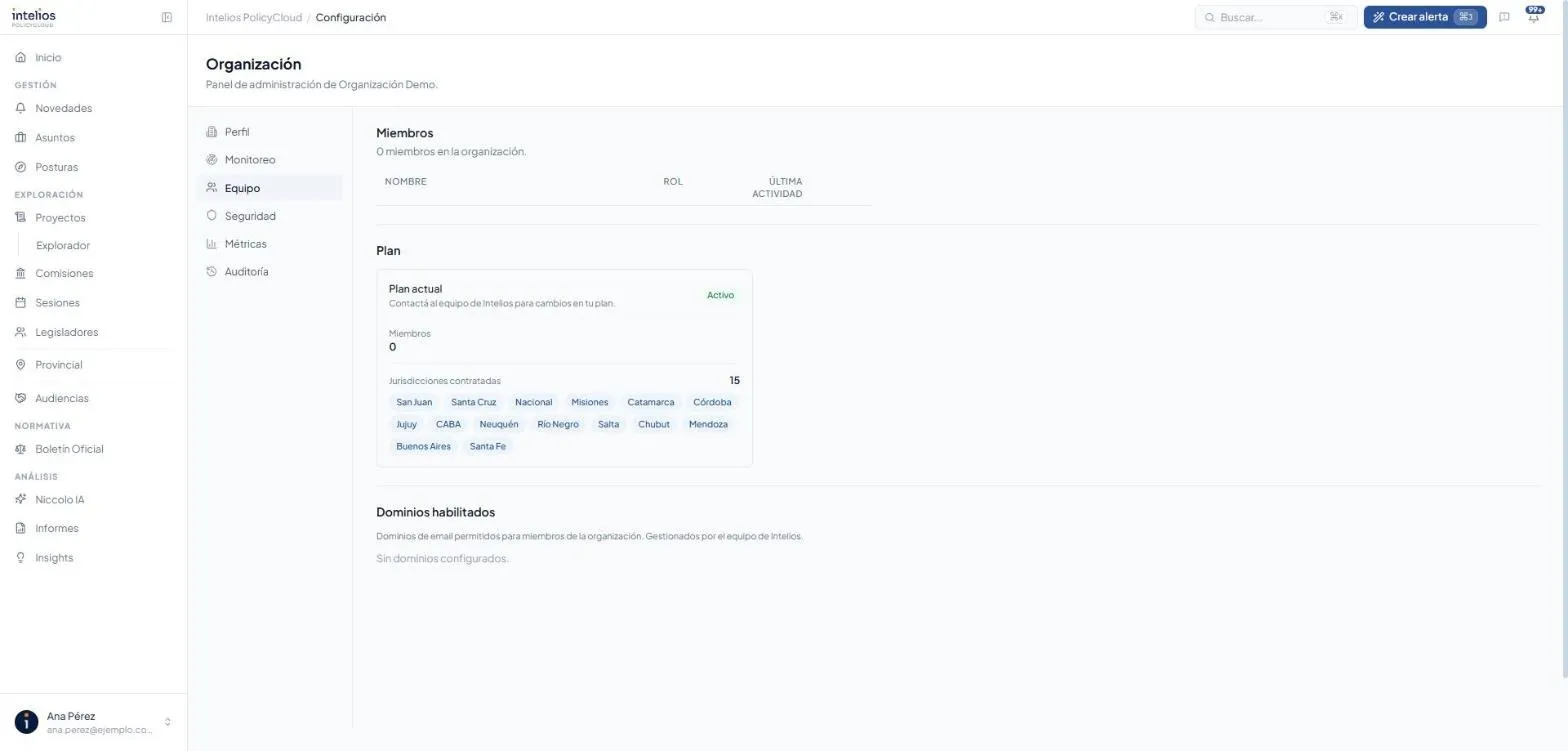Collapse the sidebar using the panel icon
Image resolution: width=1568 pixels, height=751 pixels.
click(167, 17)
